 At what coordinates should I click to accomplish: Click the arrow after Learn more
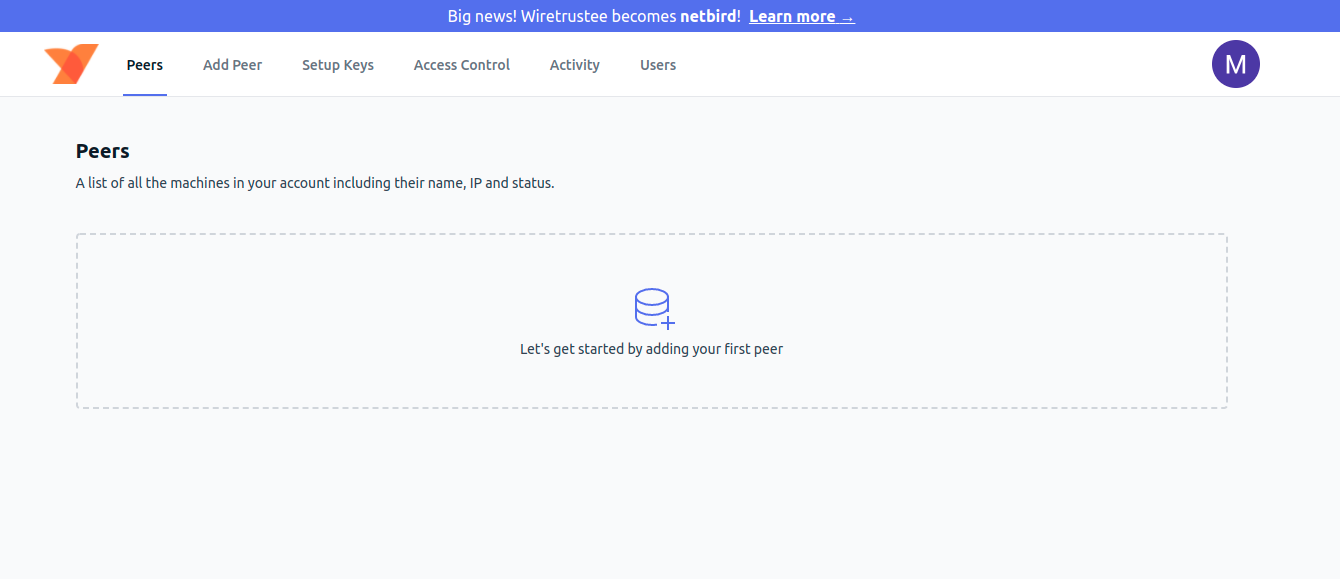[x=847, y=17]
